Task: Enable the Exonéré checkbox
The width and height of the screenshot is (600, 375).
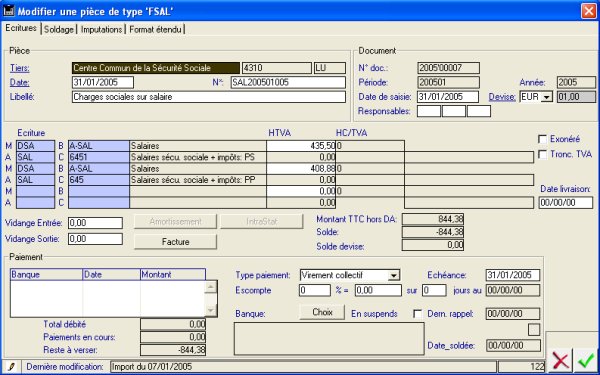Action: [542, 139]
